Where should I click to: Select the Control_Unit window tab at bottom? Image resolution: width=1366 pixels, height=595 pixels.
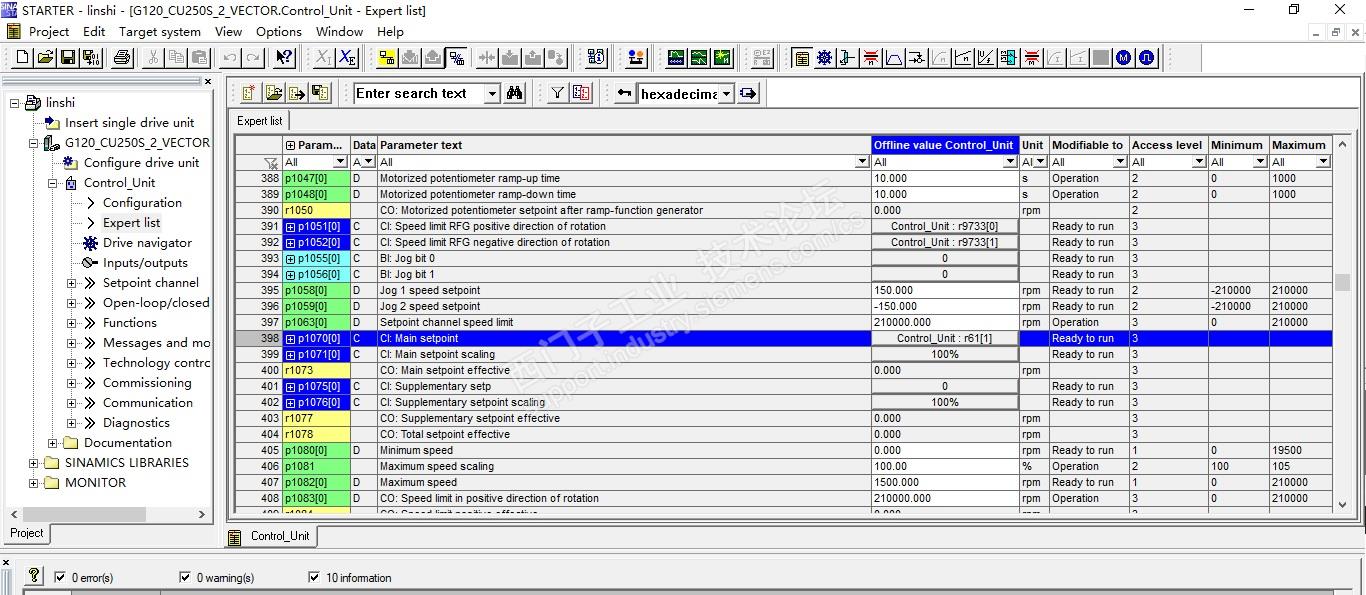[271, 536]
